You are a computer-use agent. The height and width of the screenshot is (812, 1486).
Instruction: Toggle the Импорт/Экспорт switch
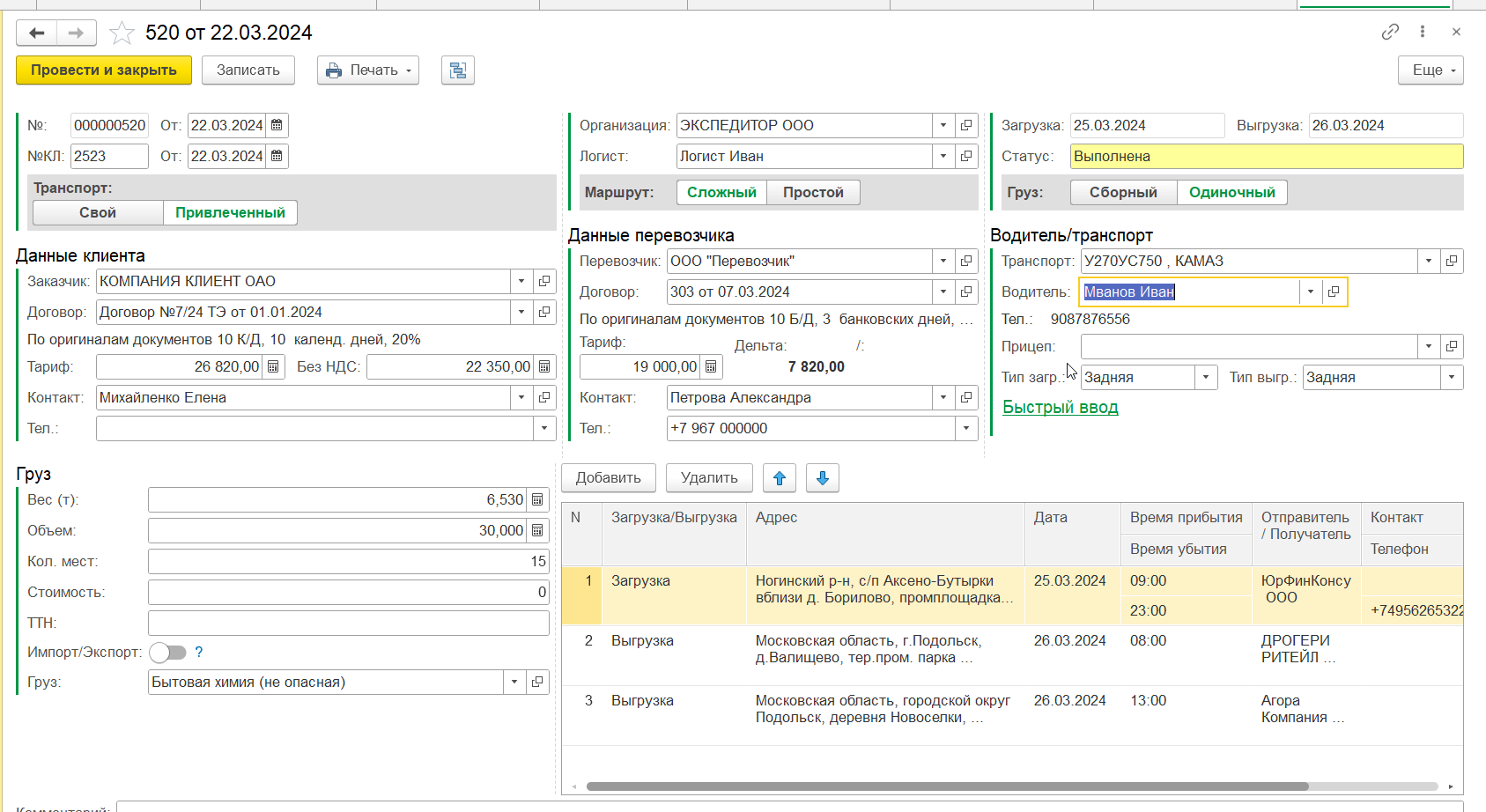(168, 653)
